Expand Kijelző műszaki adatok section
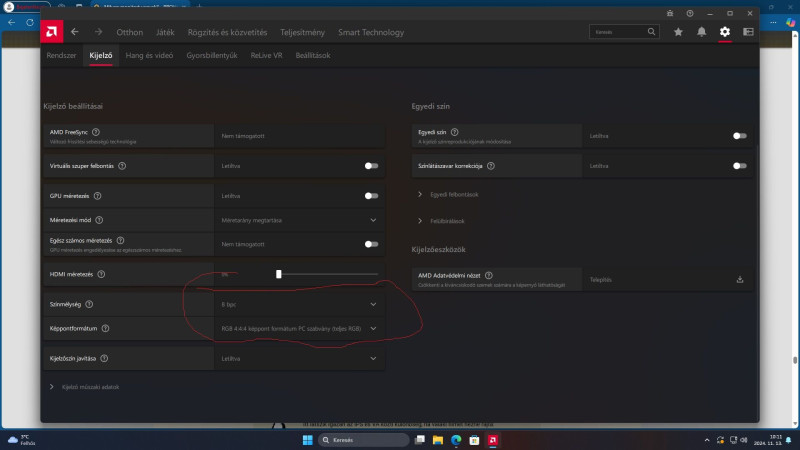 (x=85, y=387)
